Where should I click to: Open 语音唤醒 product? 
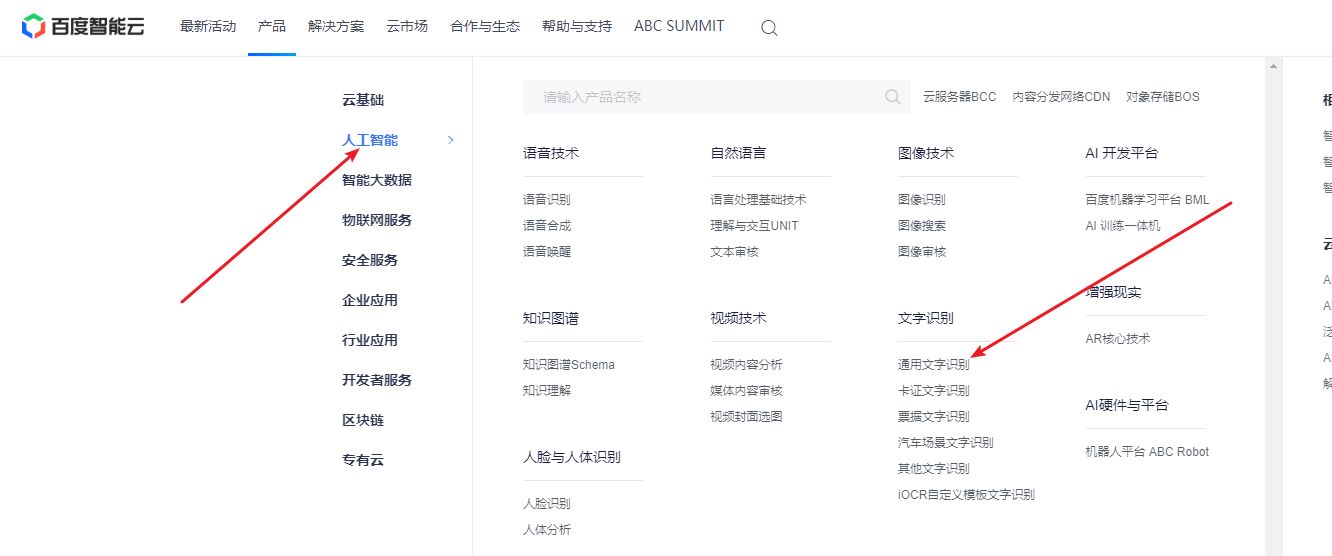tap(547, 252)
